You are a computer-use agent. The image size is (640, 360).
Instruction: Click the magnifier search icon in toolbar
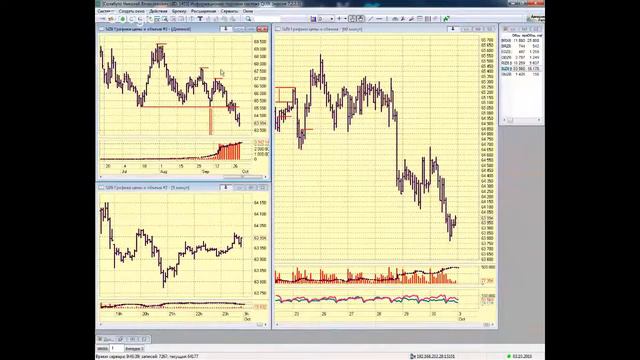248,19
